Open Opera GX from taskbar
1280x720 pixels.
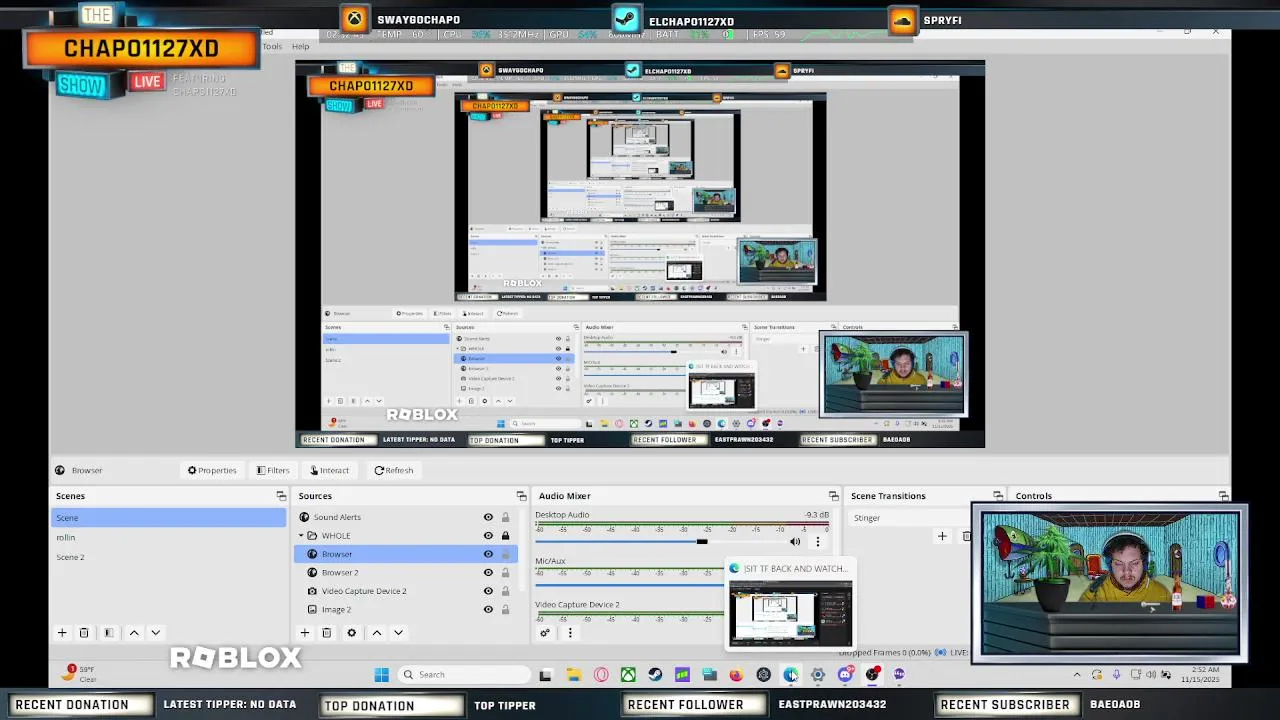pyautogui.click(x=601, y=675)
